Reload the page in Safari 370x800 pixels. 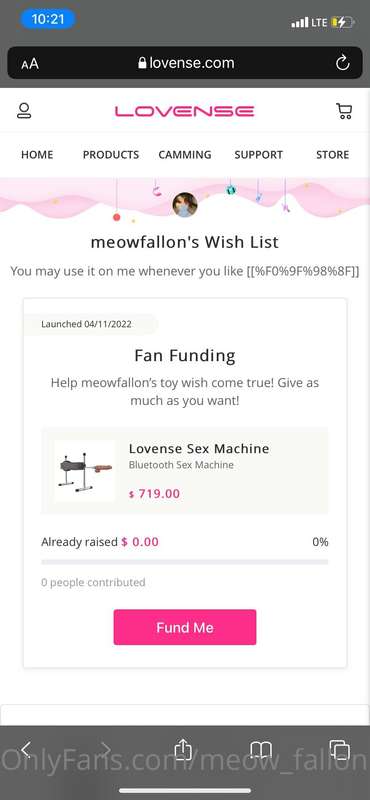click(x=342, y=63)
